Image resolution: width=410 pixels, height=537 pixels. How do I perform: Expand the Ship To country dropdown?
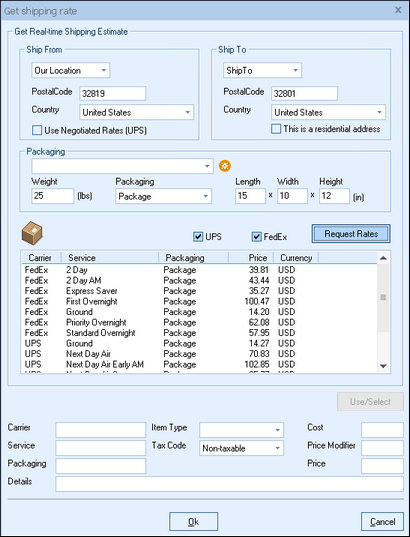[x=328, y=112]
